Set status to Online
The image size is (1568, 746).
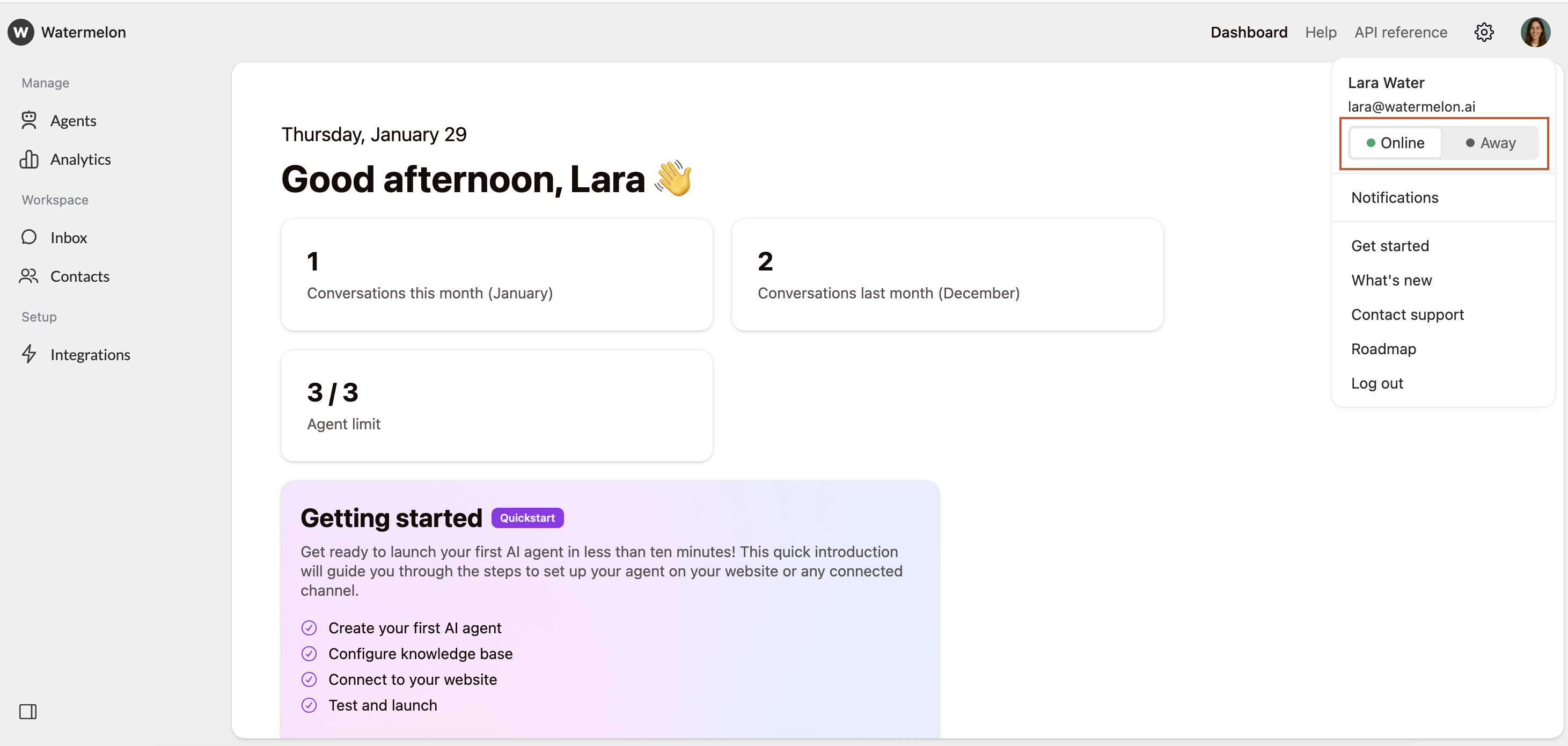[x=1395, y=143]
